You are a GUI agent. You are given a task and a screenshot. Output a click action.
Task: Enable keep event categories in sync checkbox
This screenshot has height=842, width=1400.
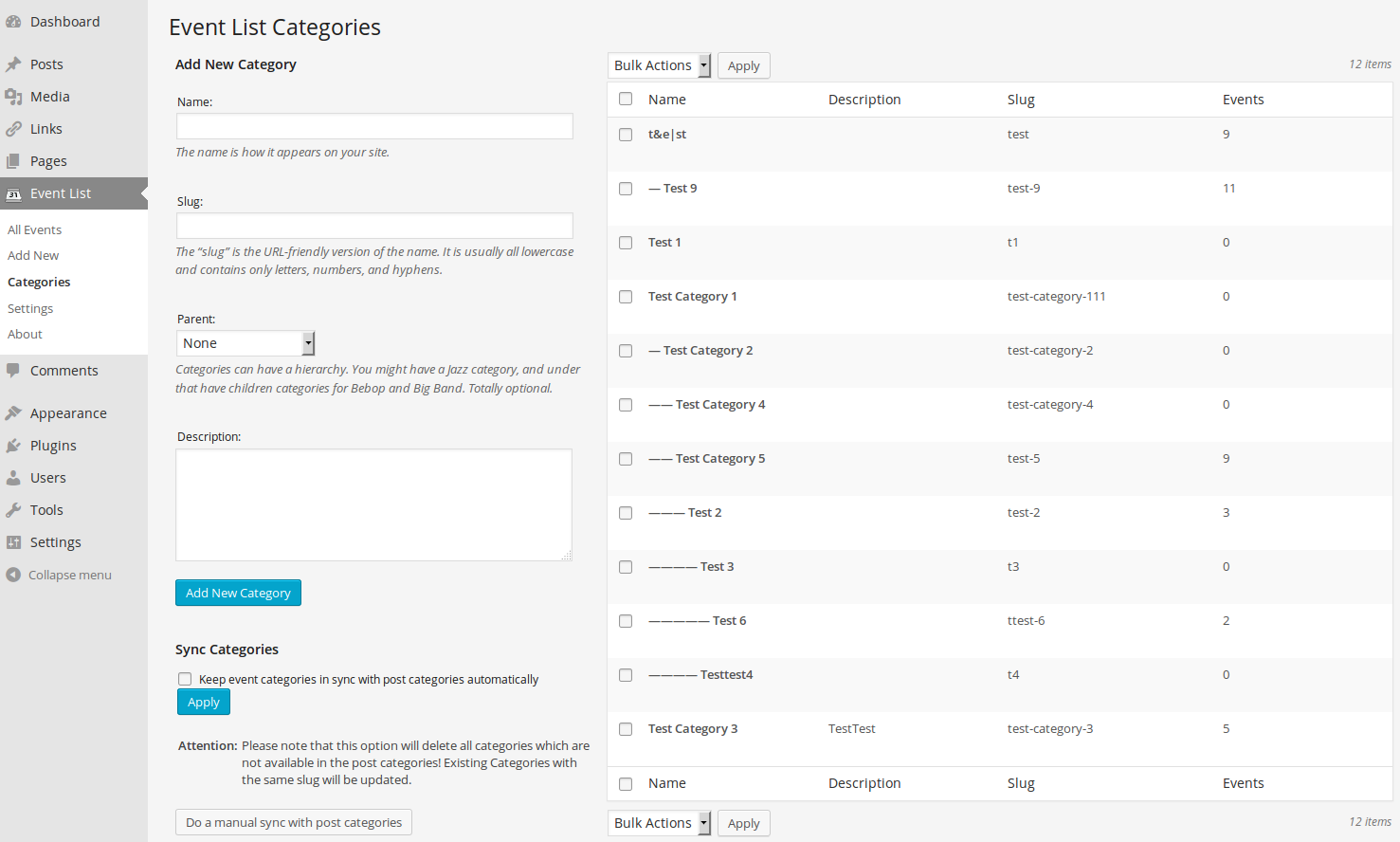coord(185,679)
